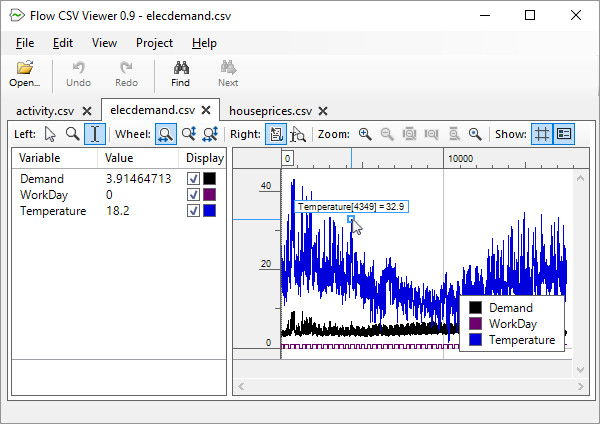Screen dimensions: 600x424
Task: Select the Left arrow pointer tool
Action: [50, 134]
